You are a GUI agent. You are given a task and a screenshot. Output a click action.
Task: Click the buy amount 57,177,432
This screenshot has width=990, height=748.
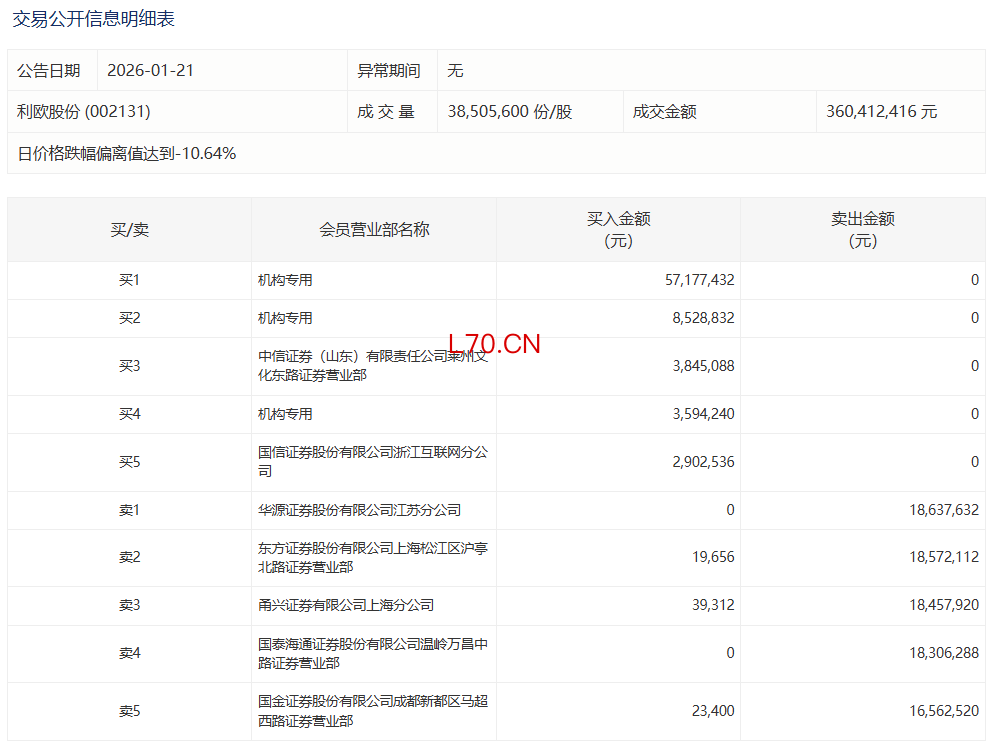pos(699,281)
